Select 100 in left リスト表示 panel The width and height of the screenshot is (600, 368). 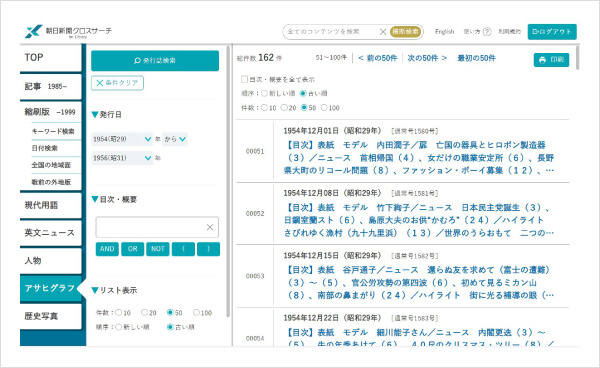coord(196,313)
